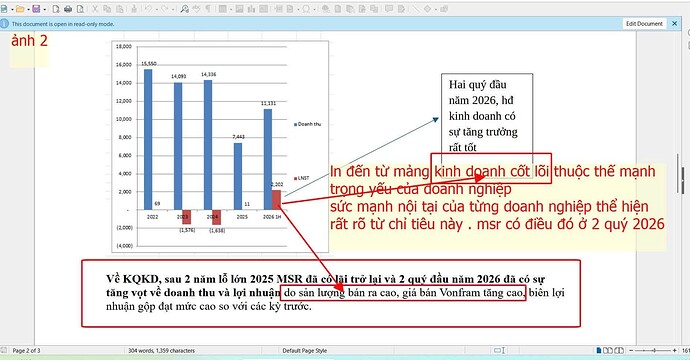Screen dimensions: 690x360
Task: Click the Print icon
Action: [x=68, y=9]
